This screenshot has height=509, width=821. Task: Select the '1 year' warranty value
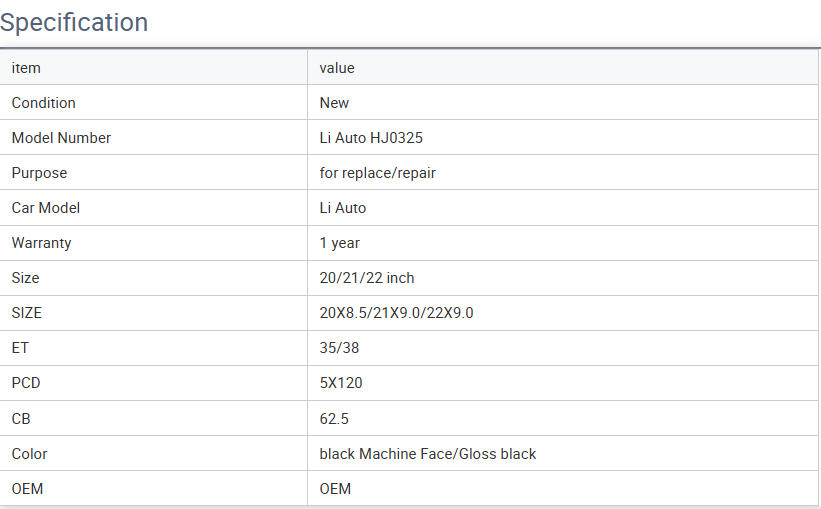339,243
